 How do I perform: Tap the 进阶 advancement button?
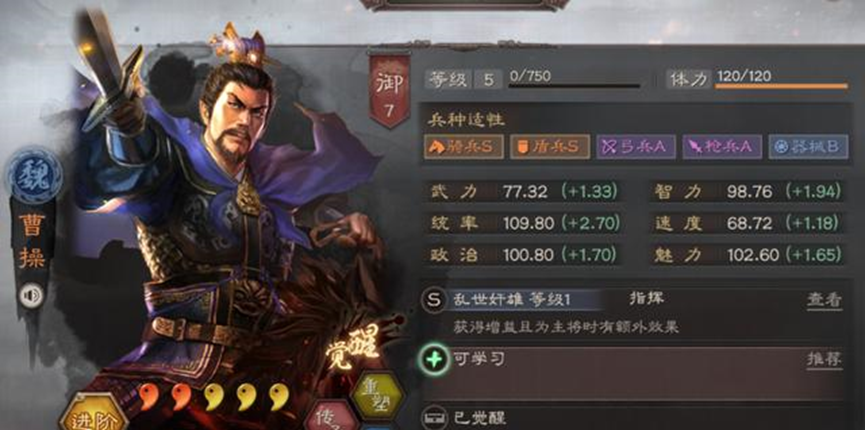(x=93, y=415)
